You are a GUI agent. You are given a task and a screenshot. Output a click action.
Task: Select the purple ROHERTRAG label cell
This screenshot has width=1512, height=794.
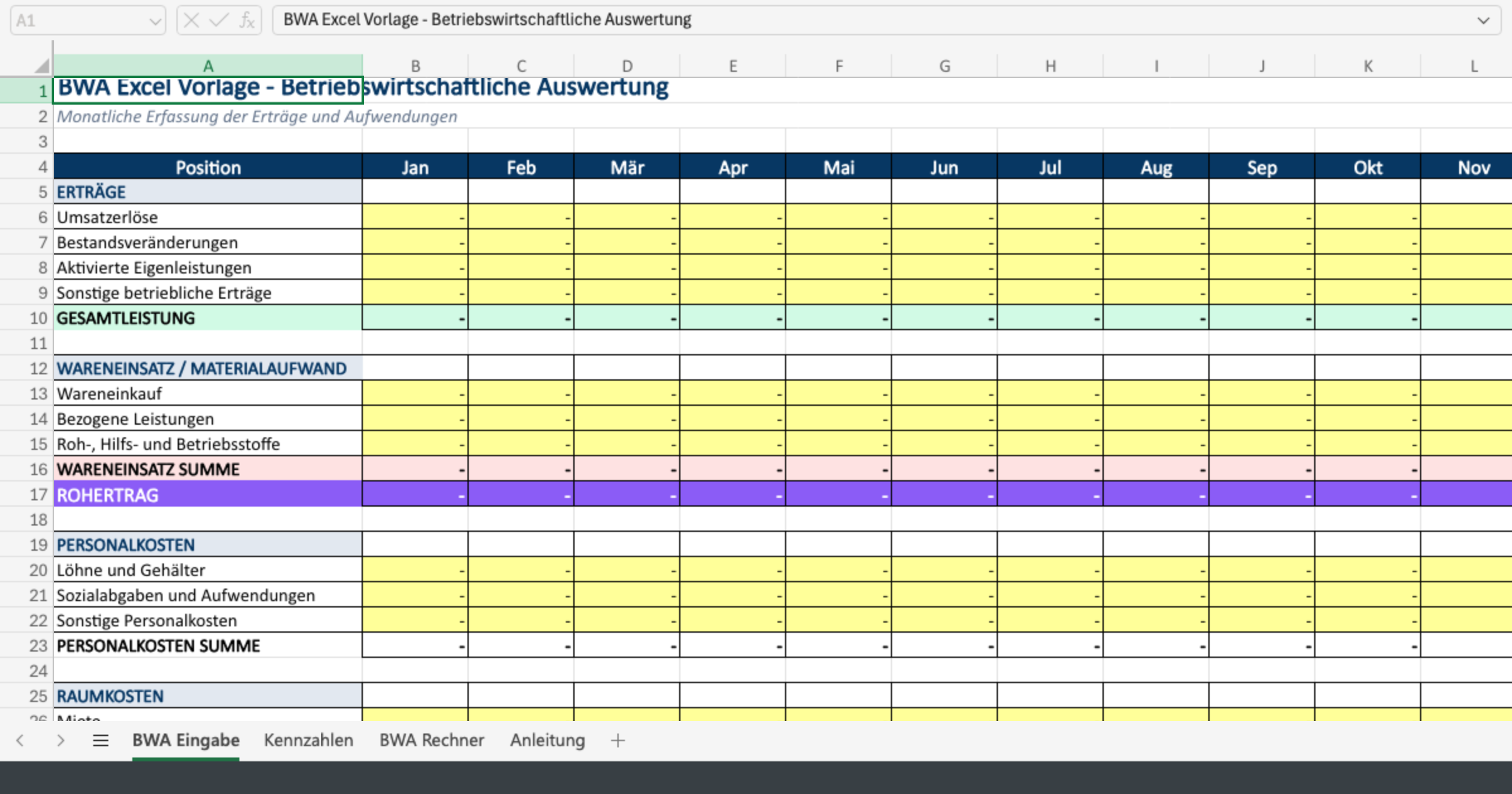tap(208, 494)
